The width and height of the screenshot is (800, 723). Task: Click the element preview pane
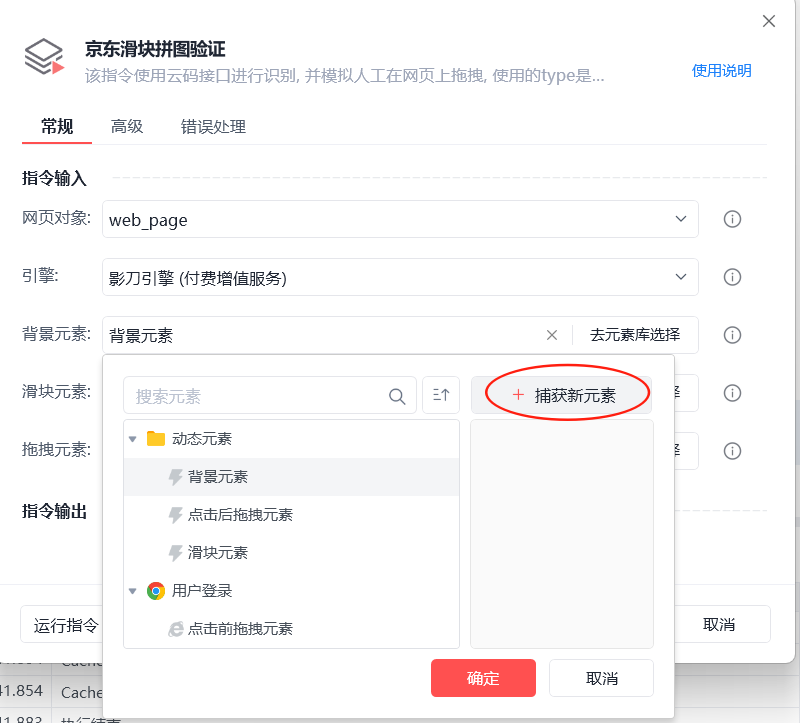click(x=562, y=534)
